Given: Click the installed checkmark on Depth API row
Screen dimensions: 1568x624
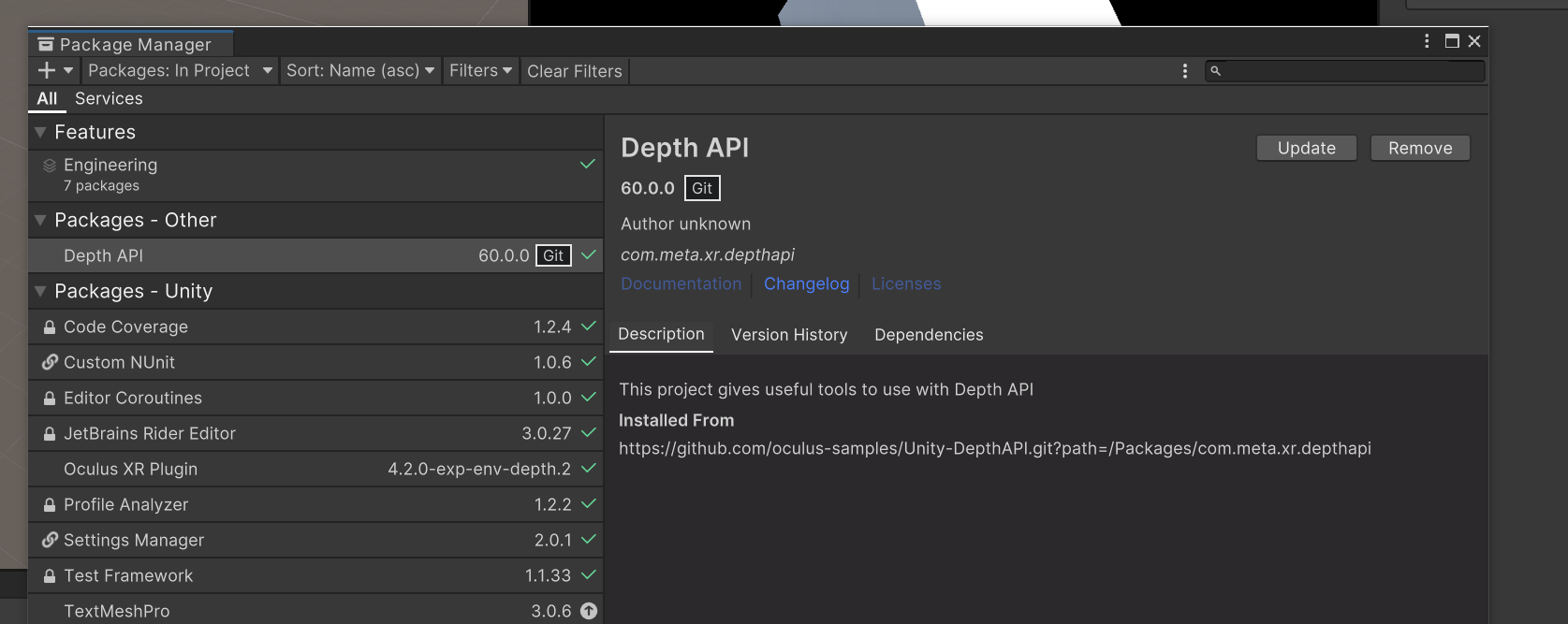Looking at the screenshot, I should point(589,254).
